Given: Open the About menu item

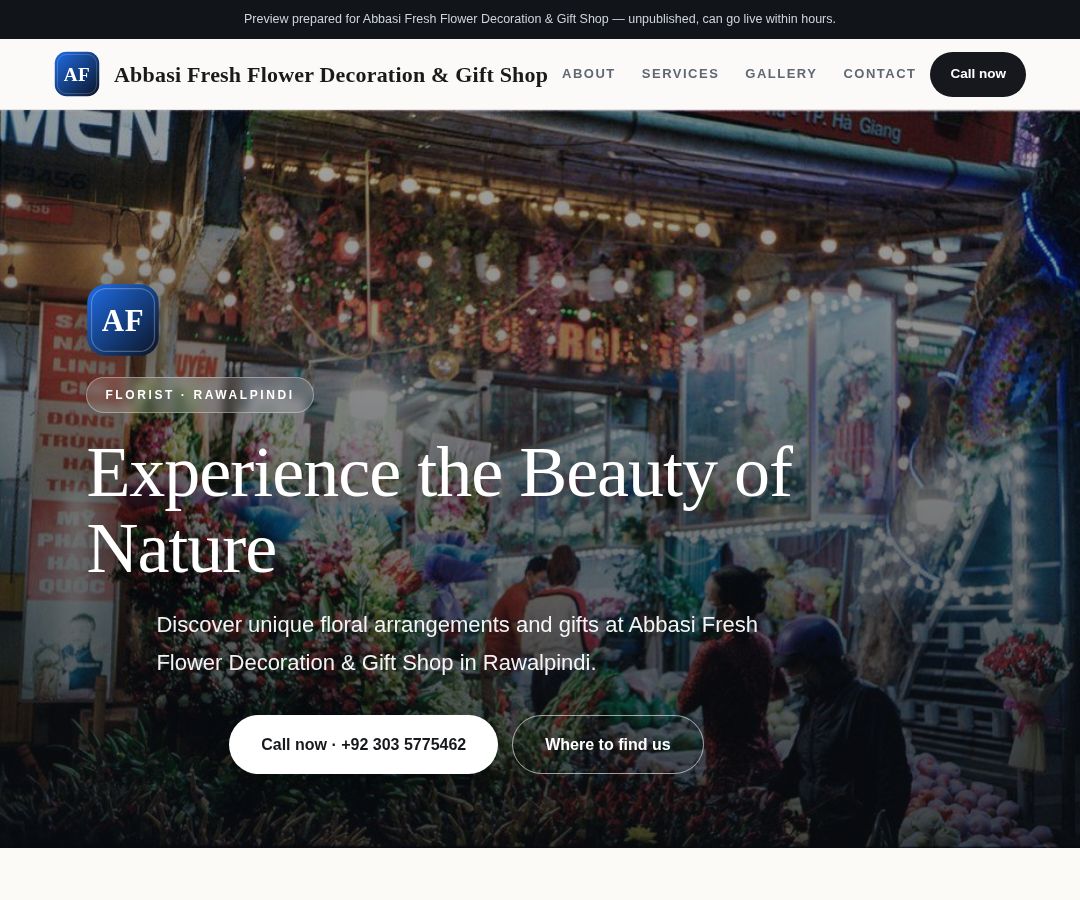Looking at the screenshot, I should (x=588, y=74).
